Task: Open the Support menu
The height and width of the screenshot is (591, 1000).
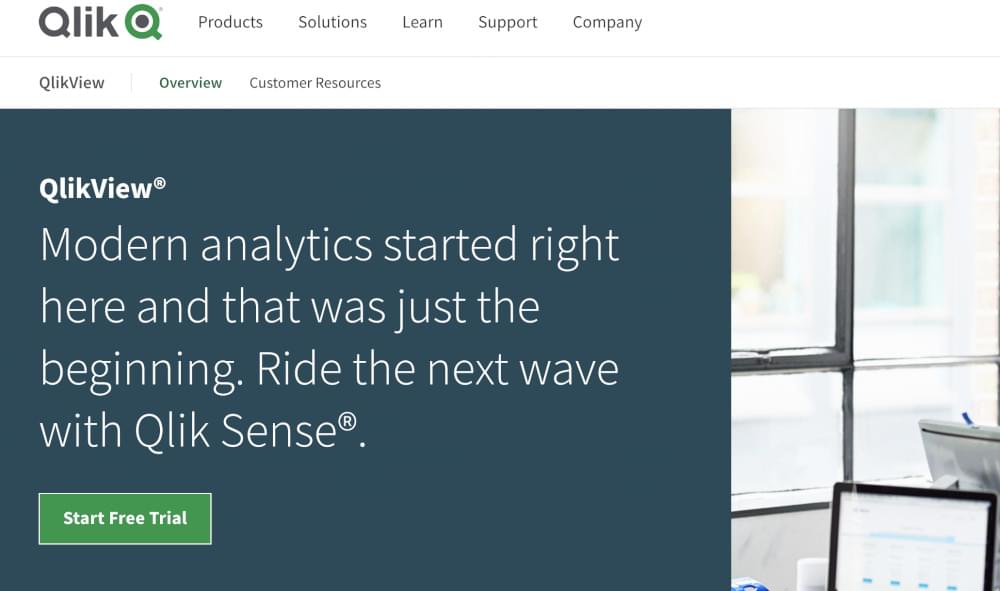Action: tap(507, 22)
